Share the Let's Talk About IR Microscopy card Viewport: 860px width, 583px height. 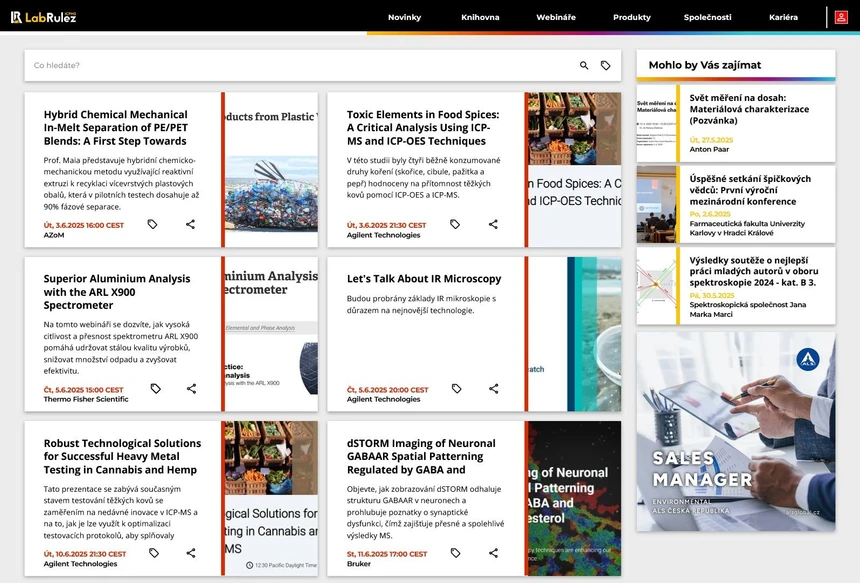point(494,389)
